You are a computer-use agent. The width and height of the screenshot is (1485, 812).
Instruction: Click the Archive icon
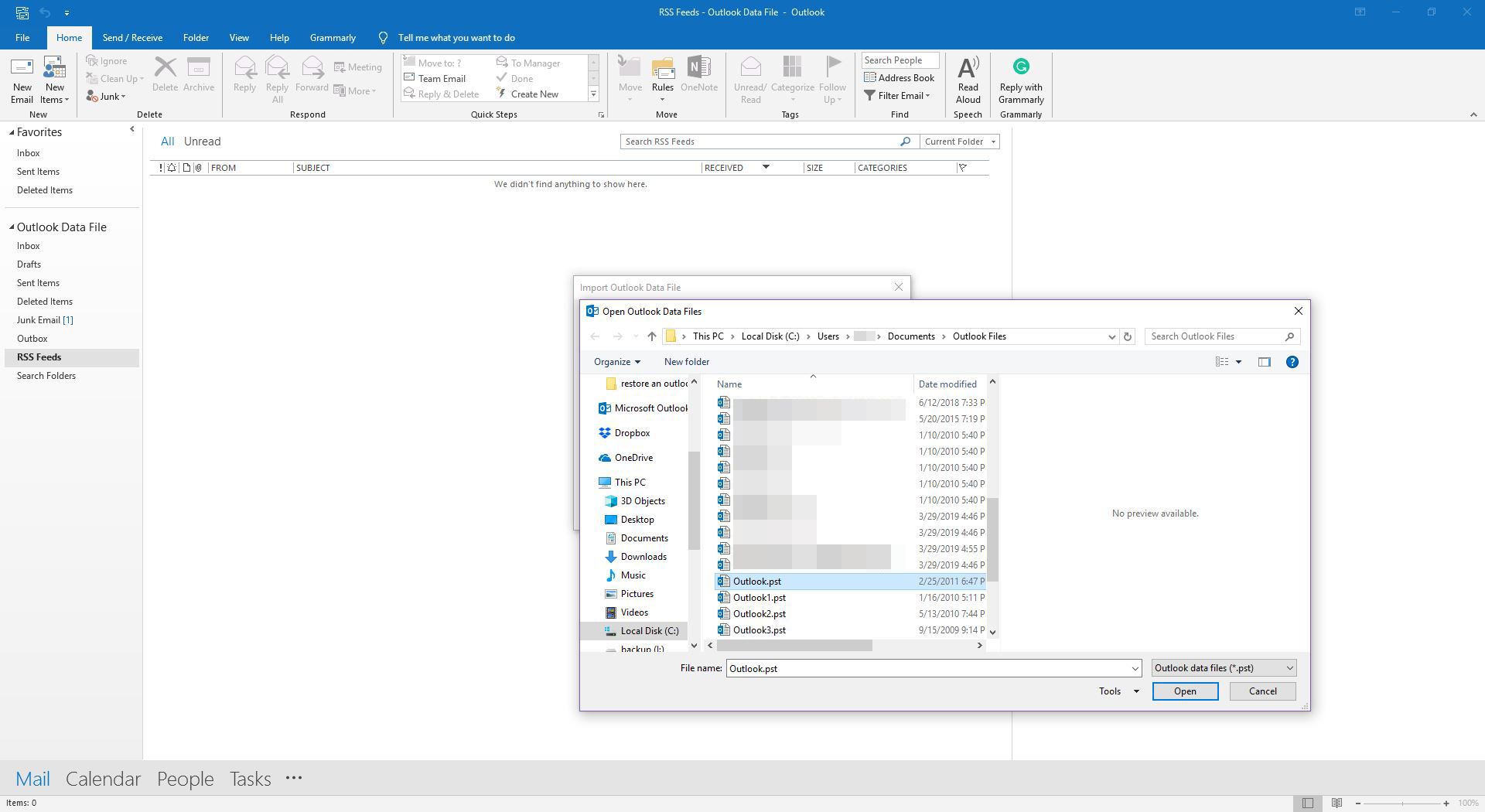tap(199, 75)
